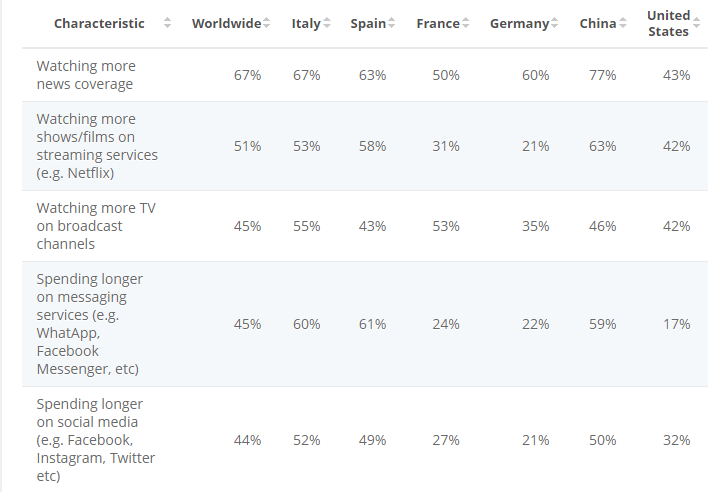Select Spain's 58% streaming services value
The height and width of the screenshot is (492, 708).
pos(371,146)
